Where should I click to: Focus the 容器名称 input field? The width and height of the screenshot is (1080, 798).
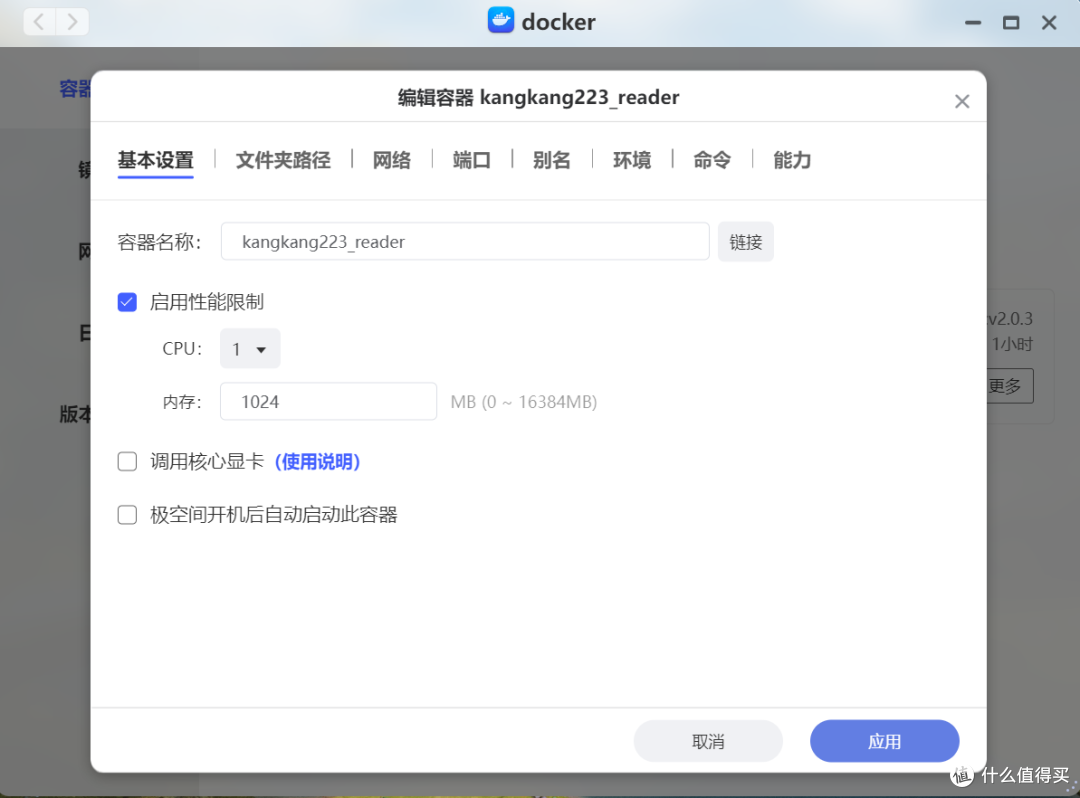(x=465, y=242)
